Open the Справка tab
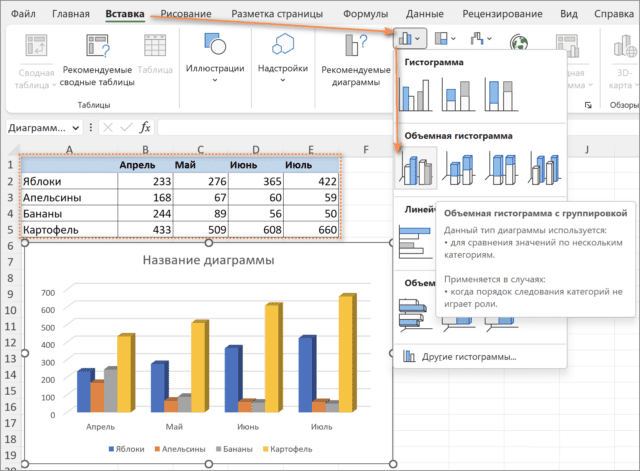This screenshot has height=471, width=640. [613, 13]
